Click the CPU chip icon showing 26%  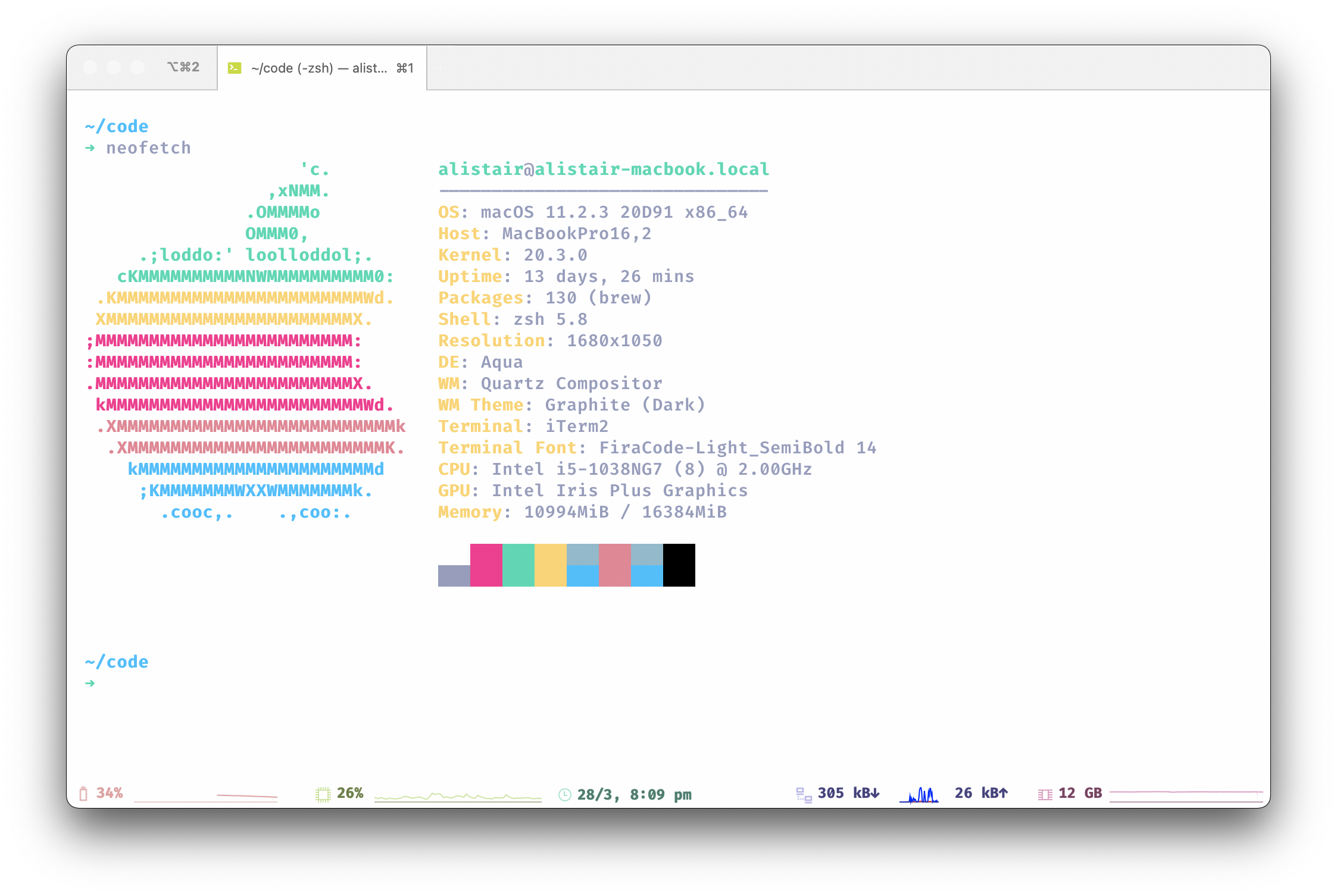pos(323,794)
